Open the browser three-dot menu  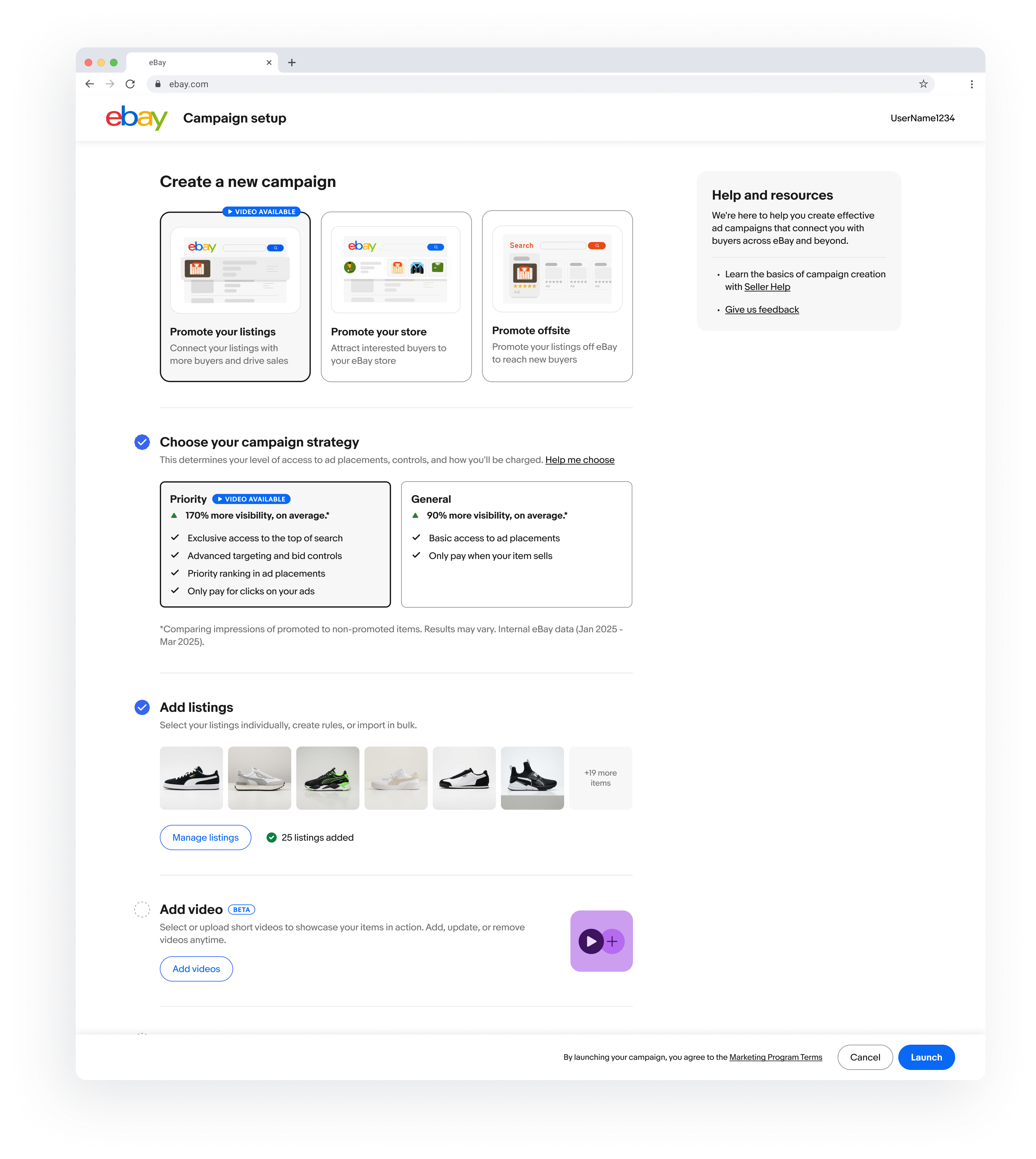[972, 84]
